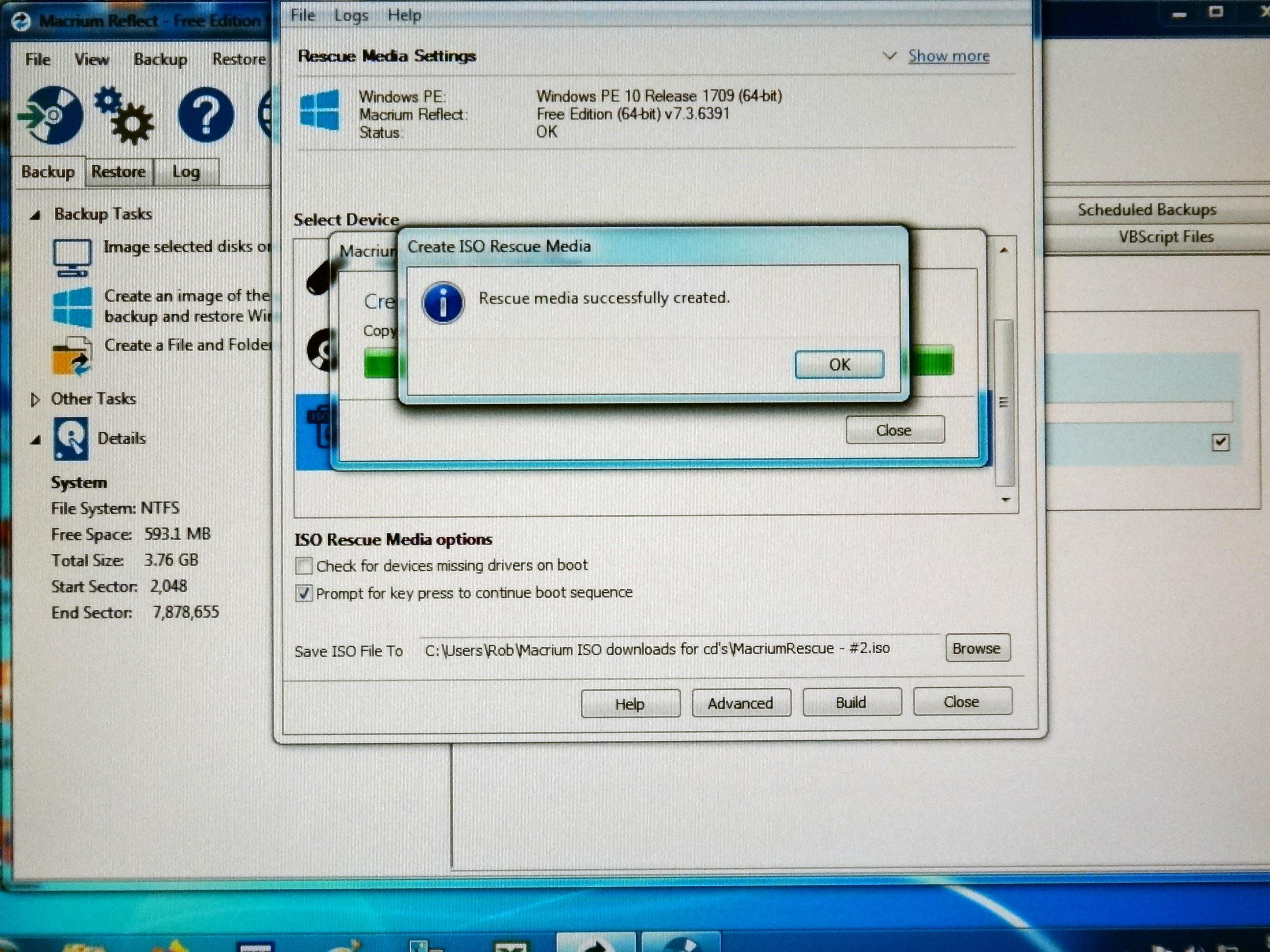This screenshot has height=952, width=1270.
Task: Click the Browse button for ISO path
Action: [977, 648]
